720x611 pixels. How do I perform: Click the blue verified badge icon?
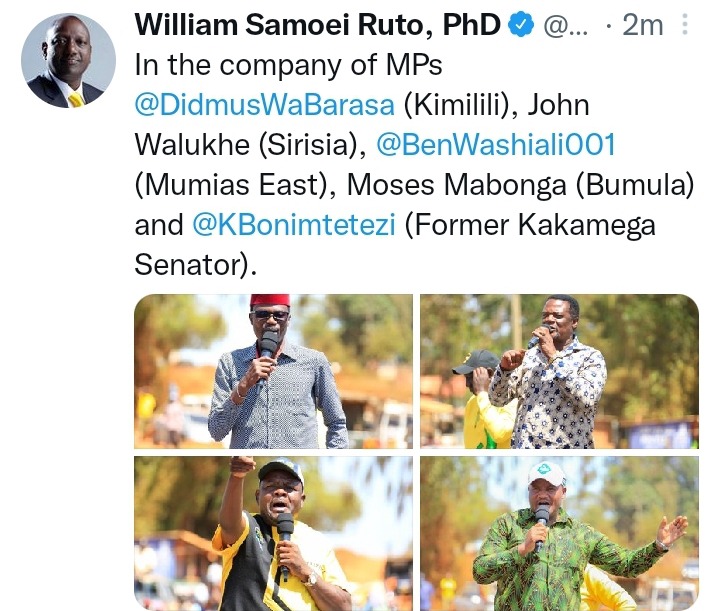click(521, 25)
